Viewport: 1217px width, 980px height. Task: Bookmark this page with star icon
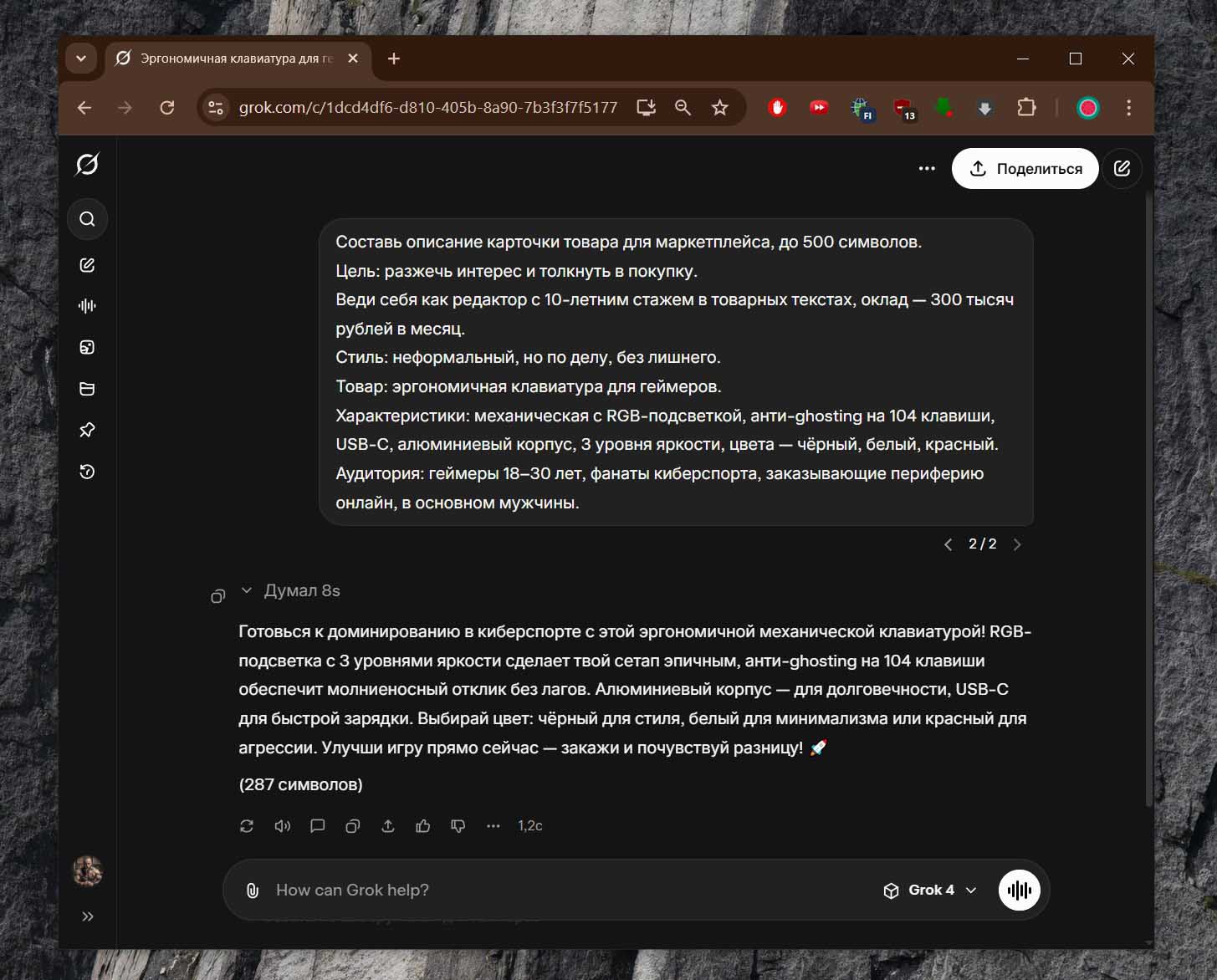click(719, 108)
